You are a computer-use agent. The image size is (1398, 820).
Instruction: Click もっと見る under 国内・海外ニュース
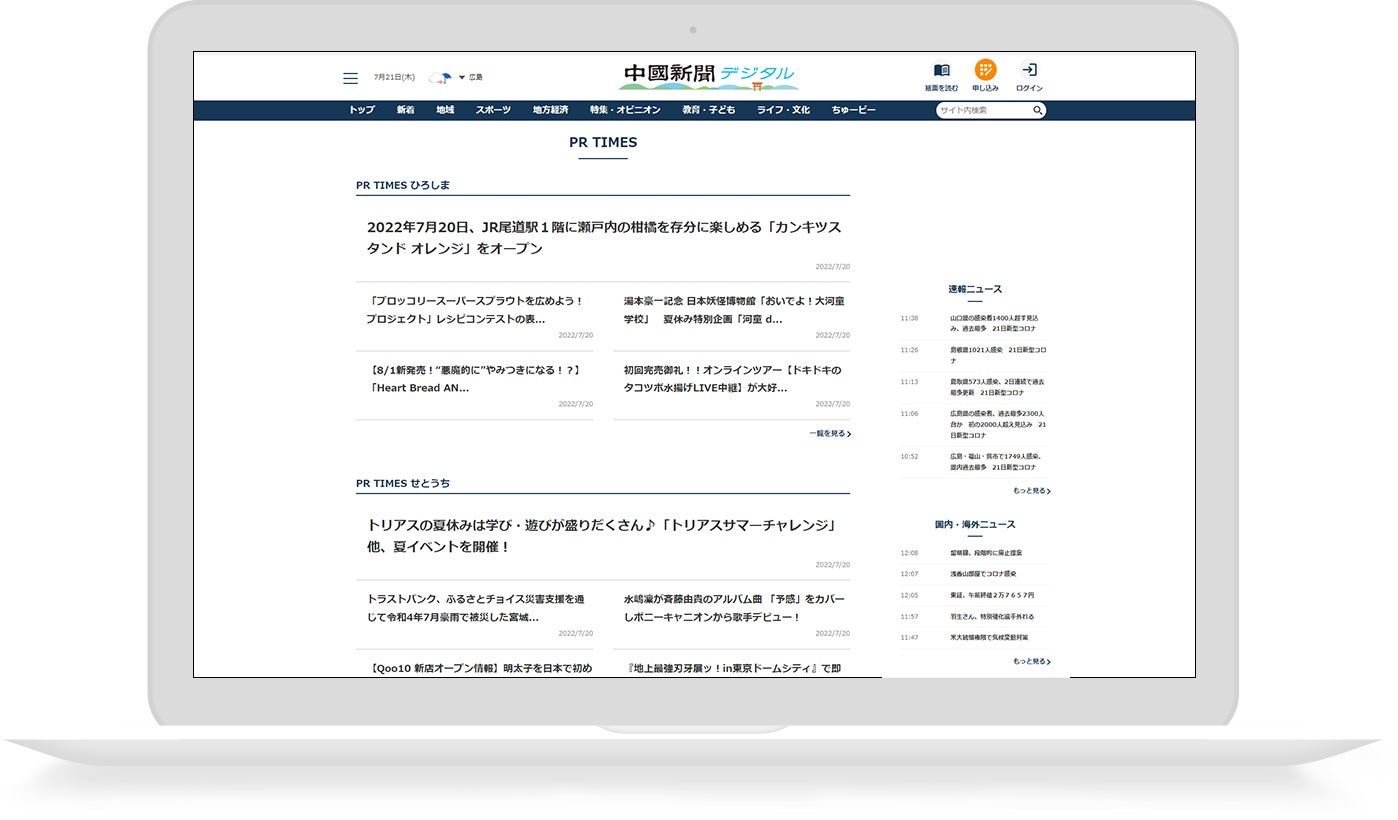pyautogui.click(x=1031, y=661)
